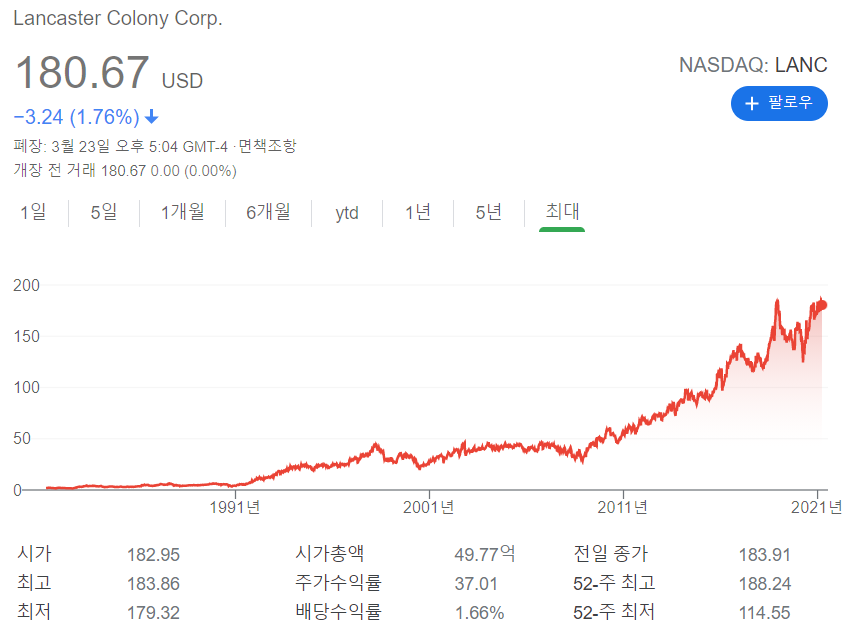Image resolution: width=851 pixels, height=644 pixels.
Task: Switch to the 1개월 chart view
Action: 181,212
